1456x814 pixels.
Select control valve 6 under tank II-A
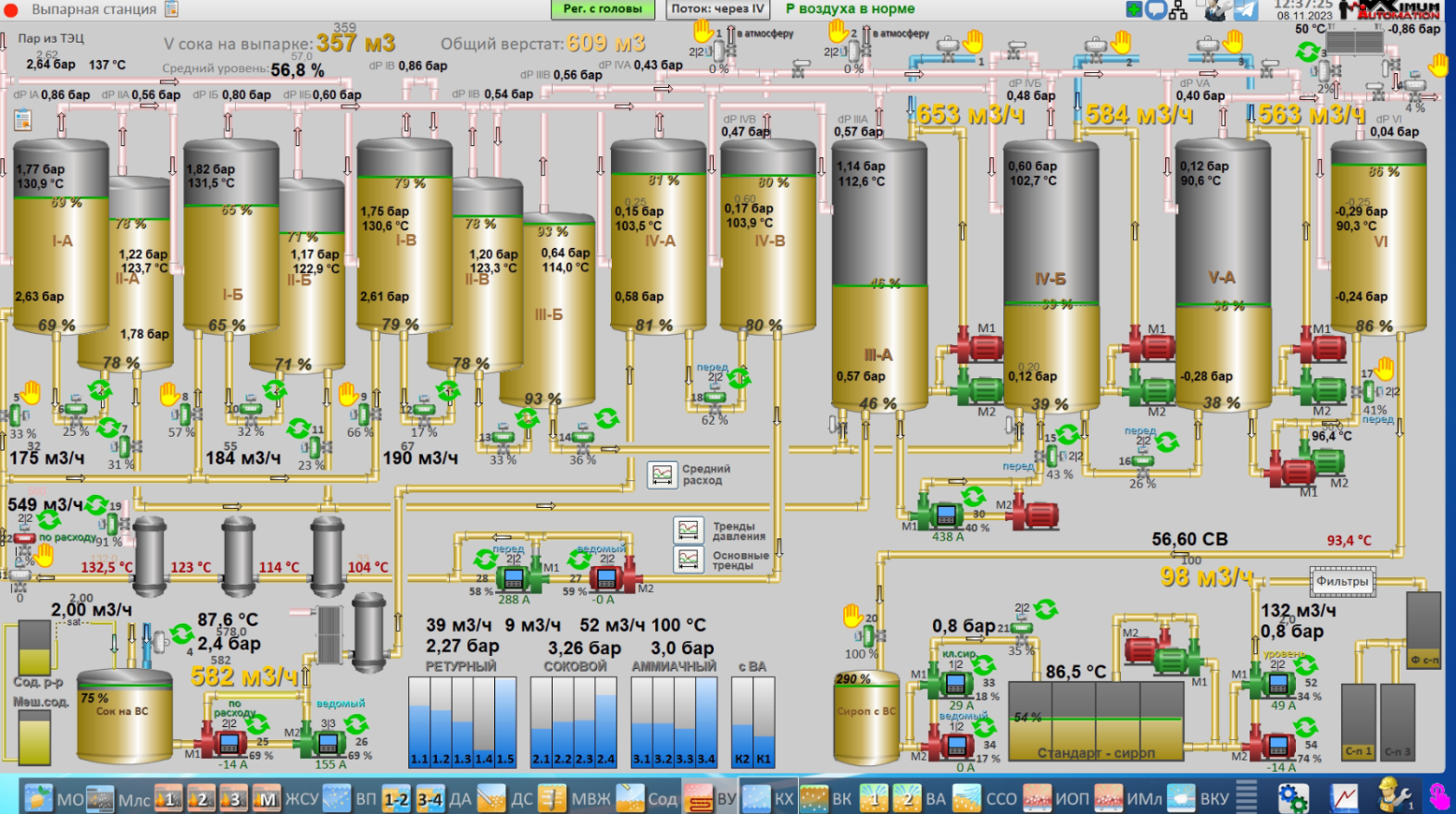tap(75, 409)
